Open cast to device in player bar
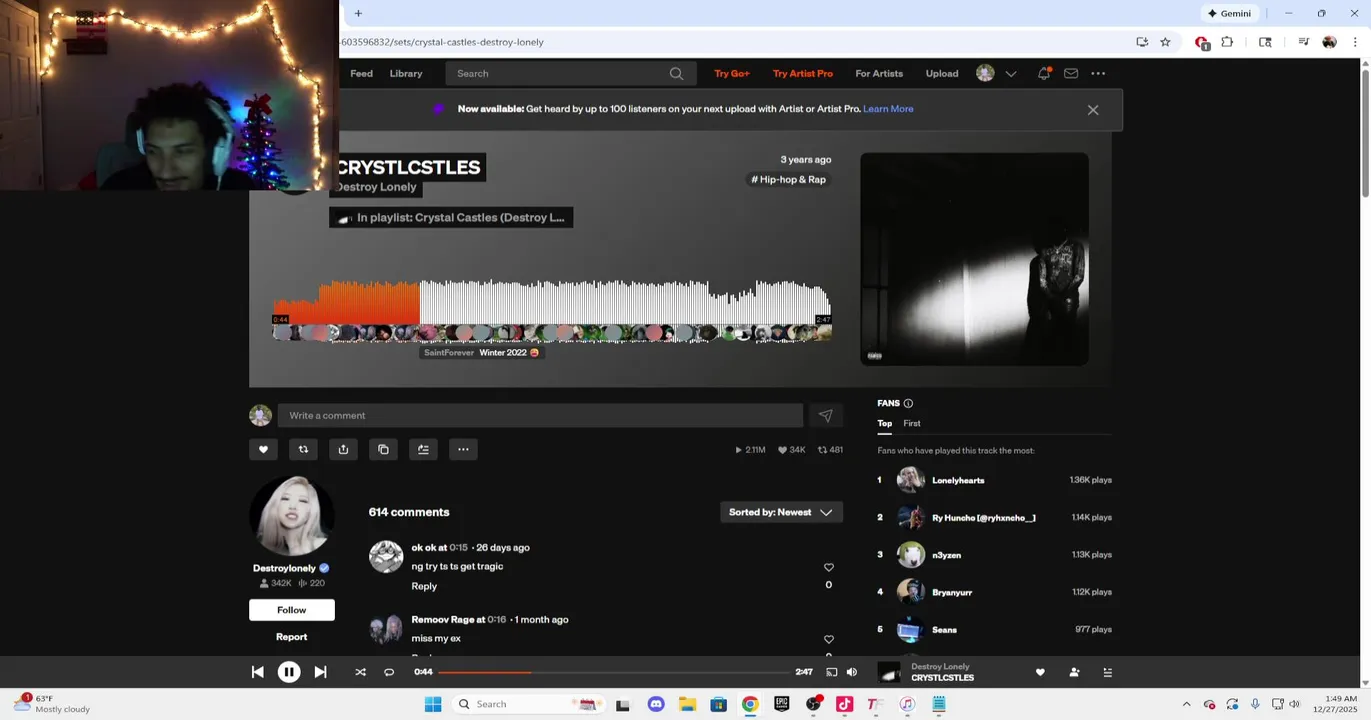Screen dimensions: 1371x720 click(x=831, y=673)
